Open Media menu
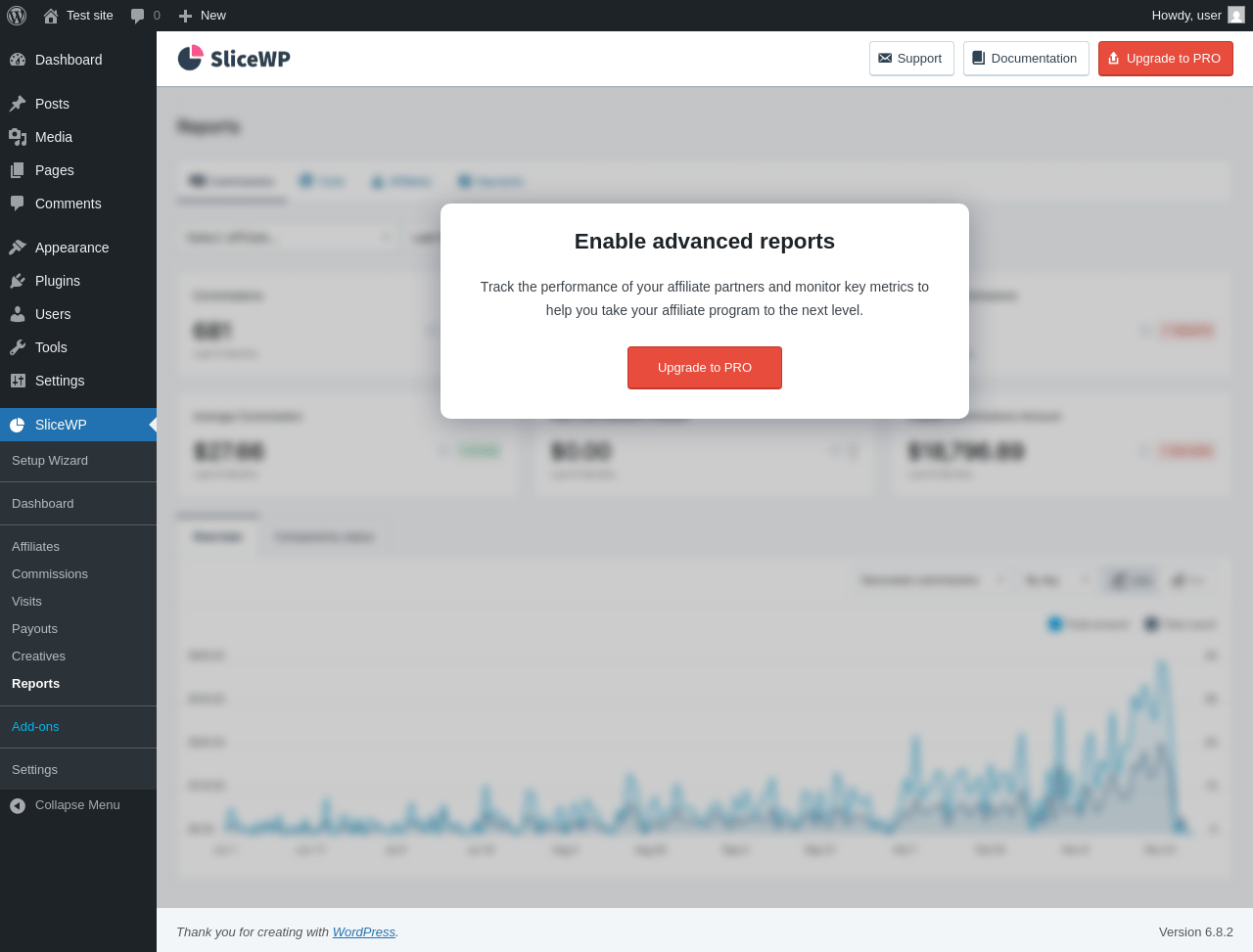Image resolution: width=1253 pixels, height=952 pixels. pyautogui.click(x=78, y=137)
